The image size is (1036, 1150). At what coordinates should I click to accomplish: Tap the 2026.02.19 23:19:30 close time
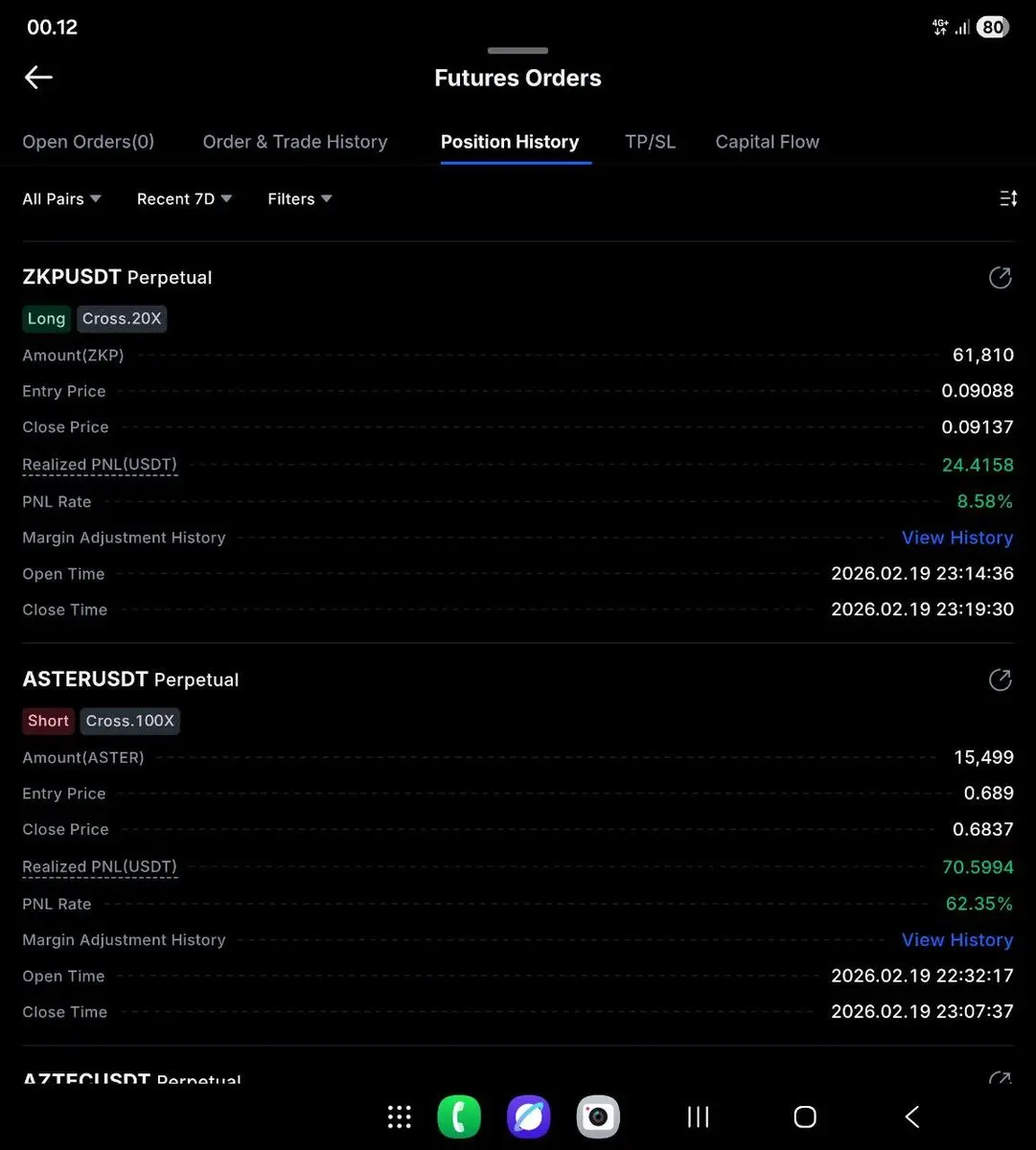pyautogui.click(x=922, y=609)
